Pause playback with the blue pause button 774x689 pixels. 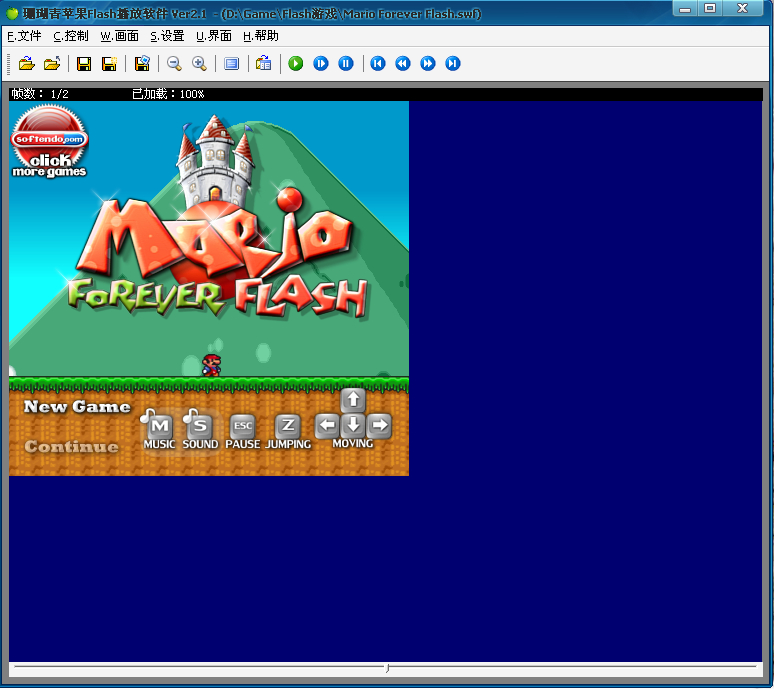(x=346, y=64)
